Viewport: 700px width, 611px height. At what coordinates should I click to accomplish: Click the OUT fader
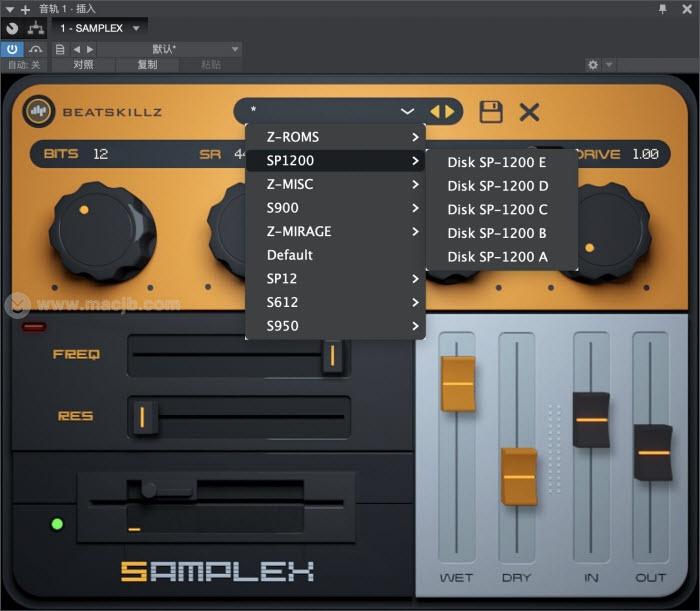click(653, 452)
